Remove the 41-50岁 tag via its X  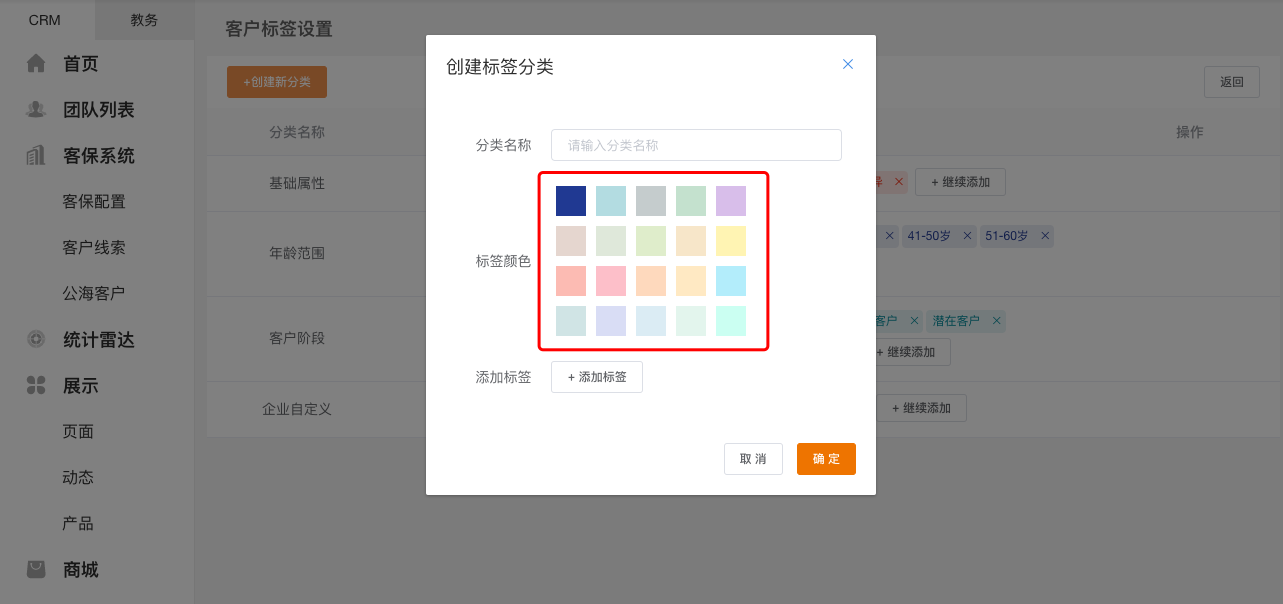[x=967, y=236]
